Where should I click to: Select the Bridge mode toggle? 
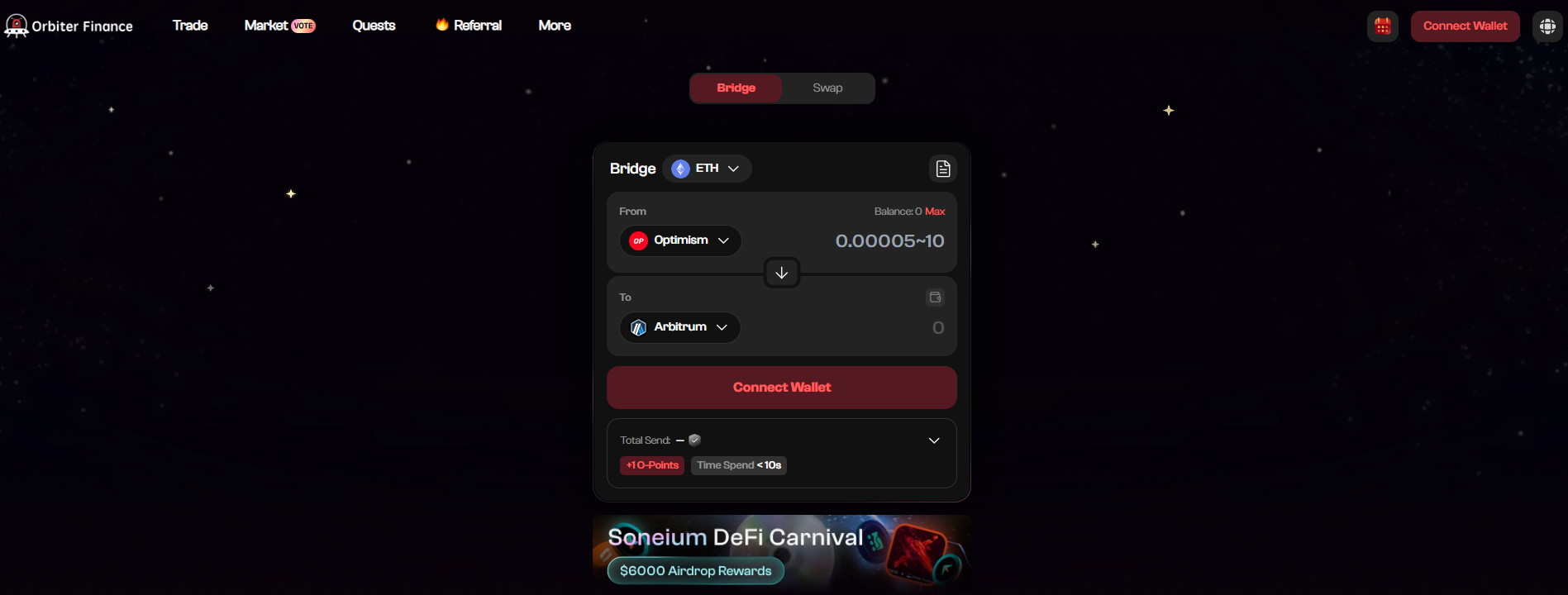[736, 88]
